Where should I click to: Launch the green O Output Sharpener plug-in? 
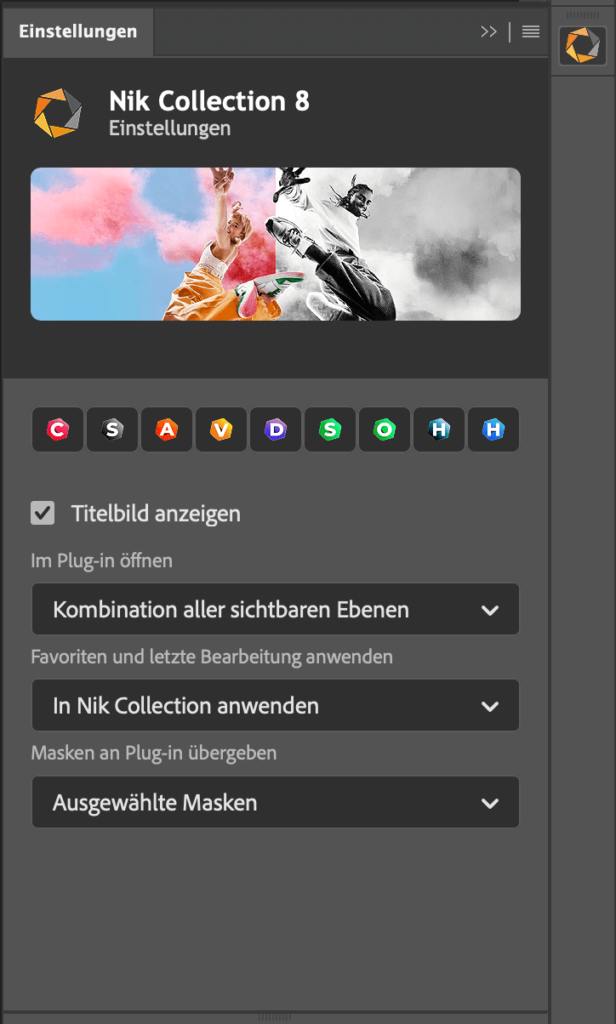pos(385,430)
